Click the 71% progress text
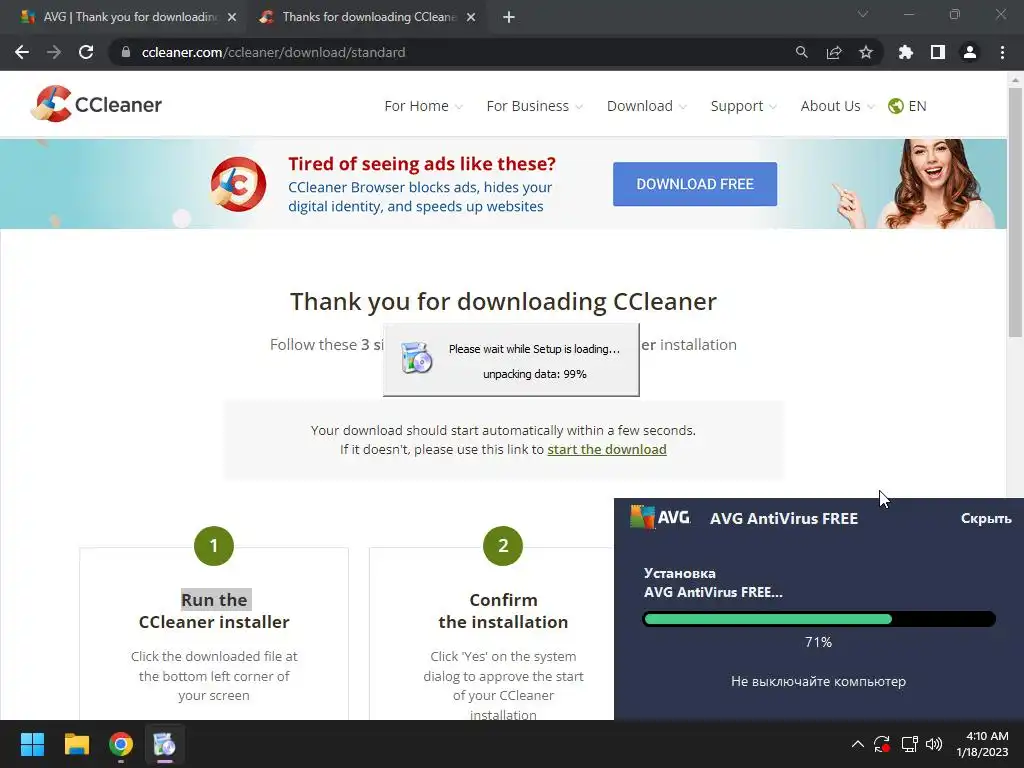This screenshot has width=1024, height=768. [x=818, y=643]
